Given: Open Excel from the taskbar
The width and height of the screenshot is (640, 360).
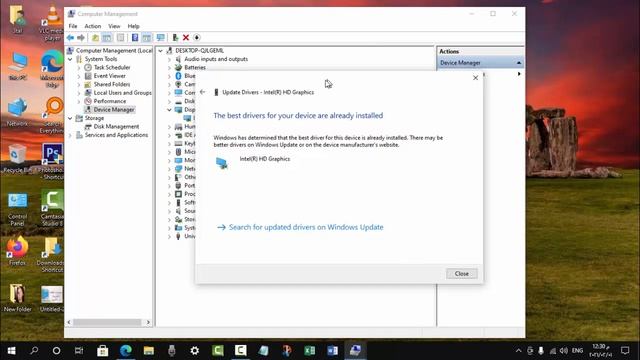Looking at the screenshot, I should coord(309,351).
